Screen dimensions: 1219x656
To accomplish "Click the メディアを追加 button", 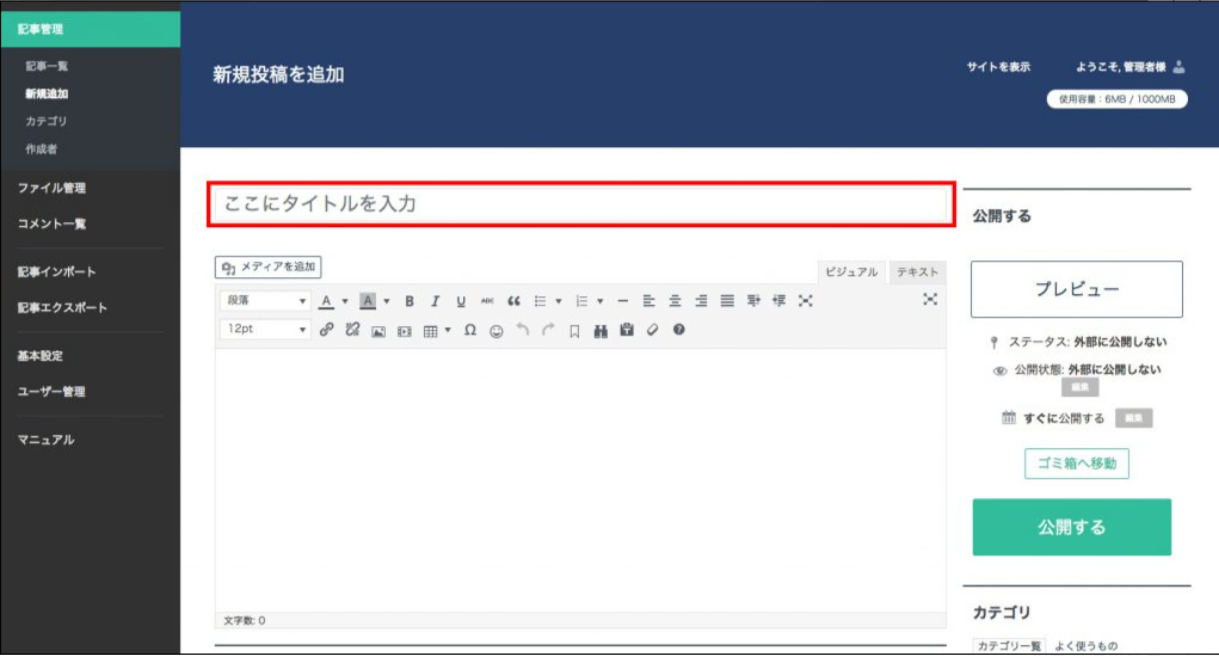I will coord(268,267).
